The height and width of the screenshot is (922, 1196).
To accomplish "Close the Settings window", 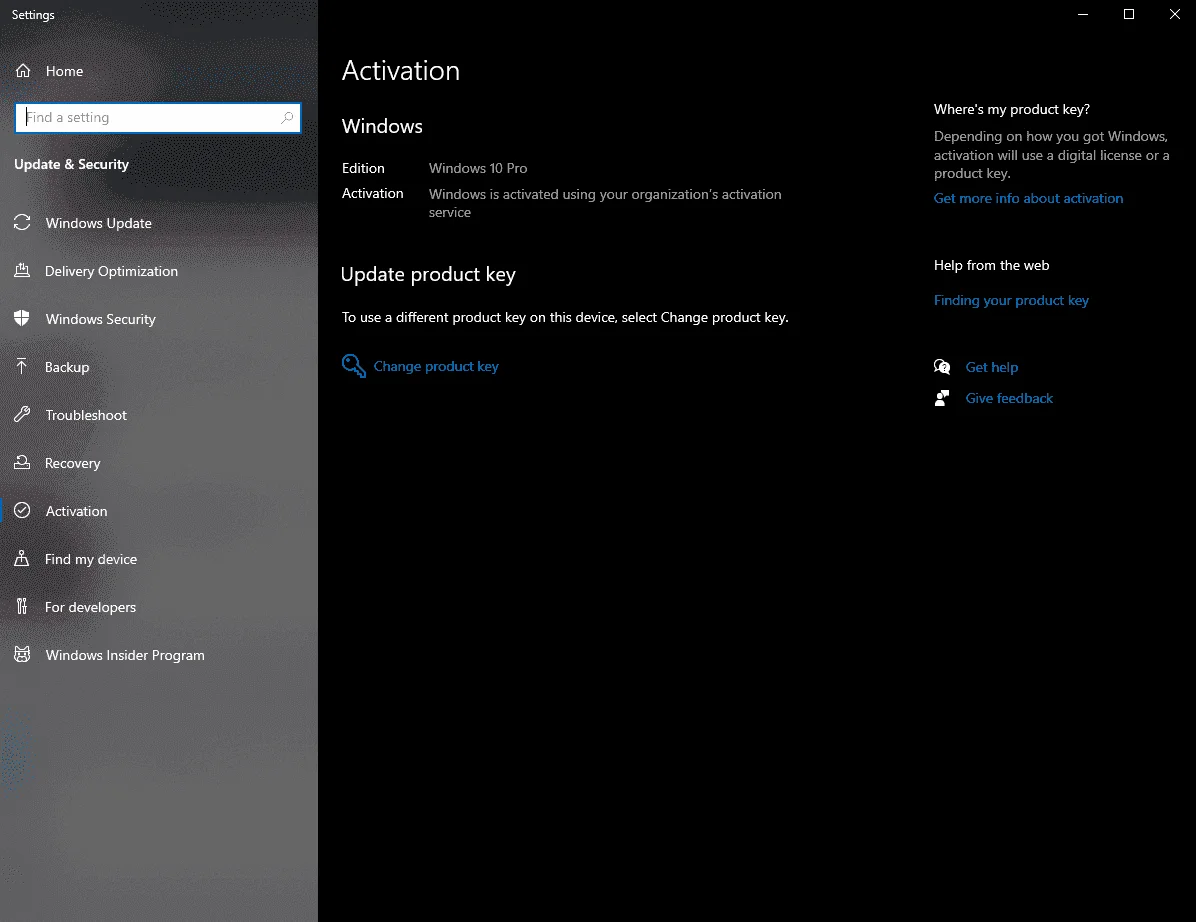I will point(1175,14).
